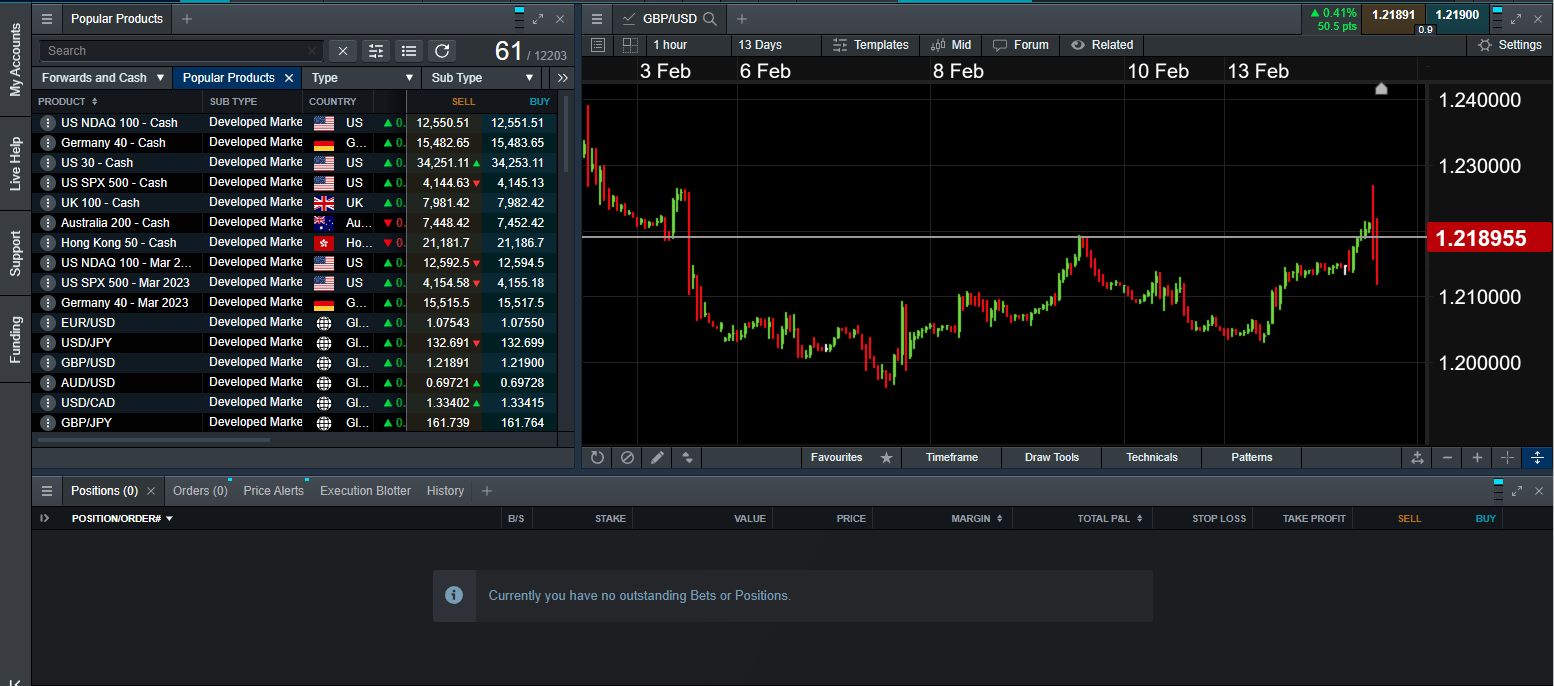Refresh the product list
Image resolution: width=1554 pixels, height=686 pixels.
(442, 51)
